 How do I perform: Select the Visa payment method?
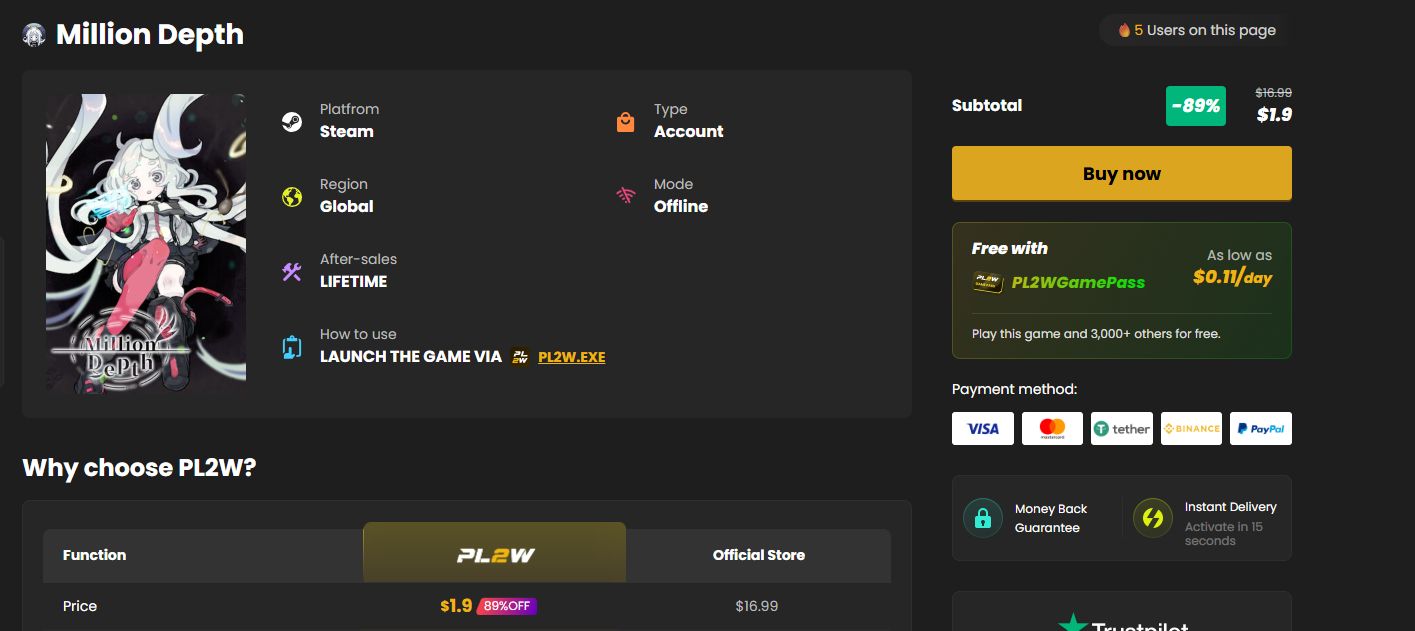pyautogui.click(x=983, y=429)
